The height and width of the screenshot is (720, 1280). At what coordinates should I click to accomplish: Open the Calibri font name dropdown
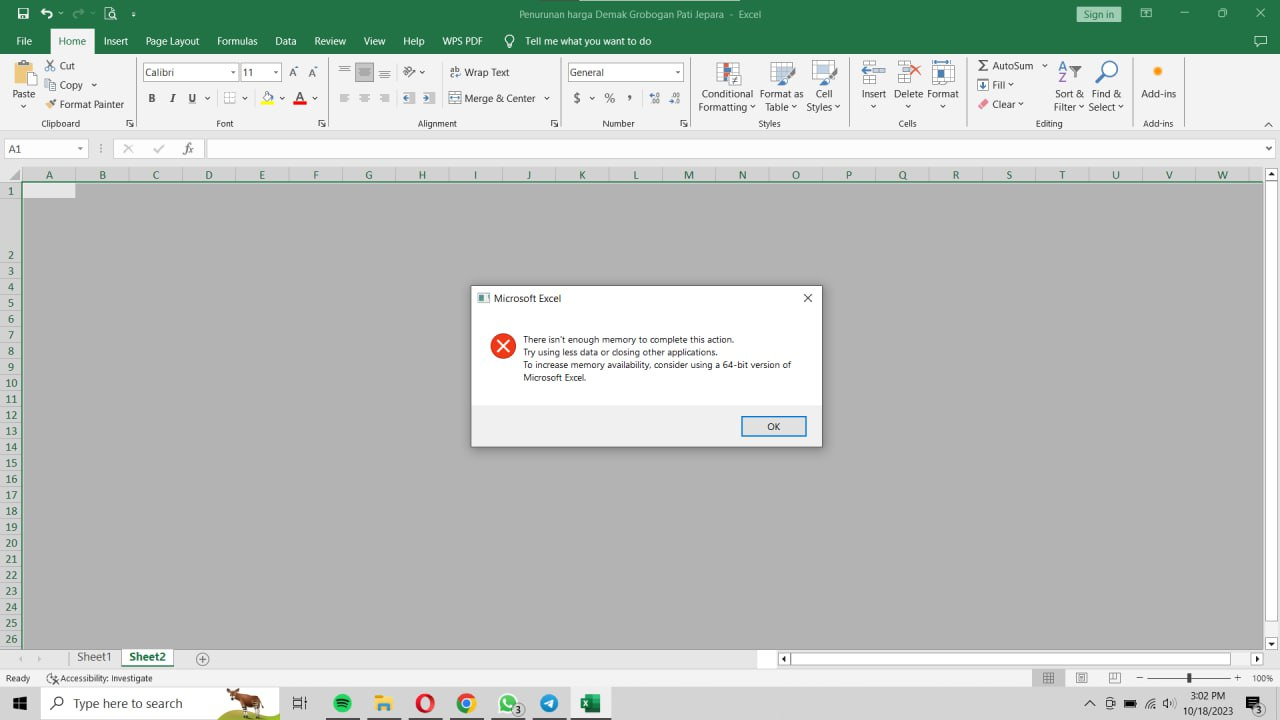pos(233,72)
